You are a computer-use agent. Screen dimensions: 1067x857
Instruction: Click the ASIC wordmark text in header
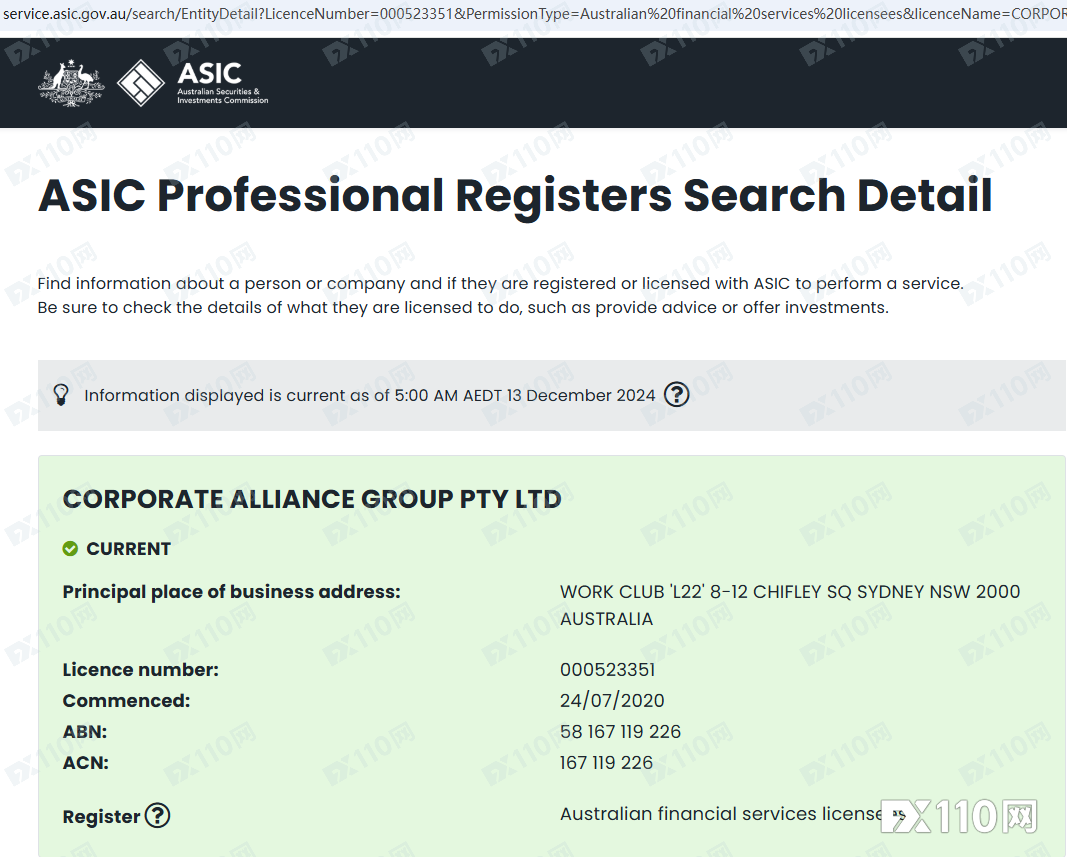pos(209,74)
